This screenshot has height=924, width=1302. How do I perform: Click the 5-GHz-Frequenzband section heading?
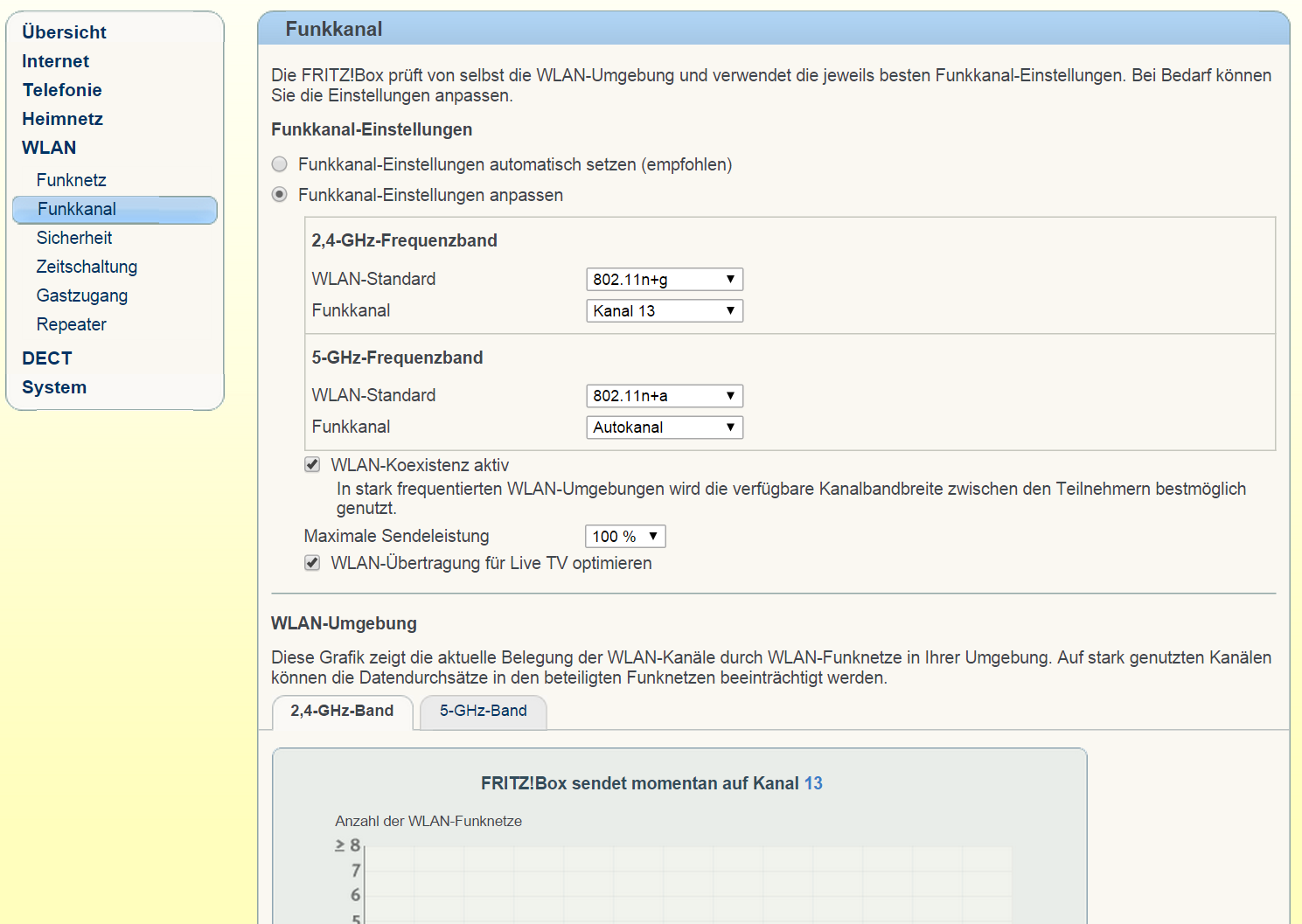click(397, 358)
